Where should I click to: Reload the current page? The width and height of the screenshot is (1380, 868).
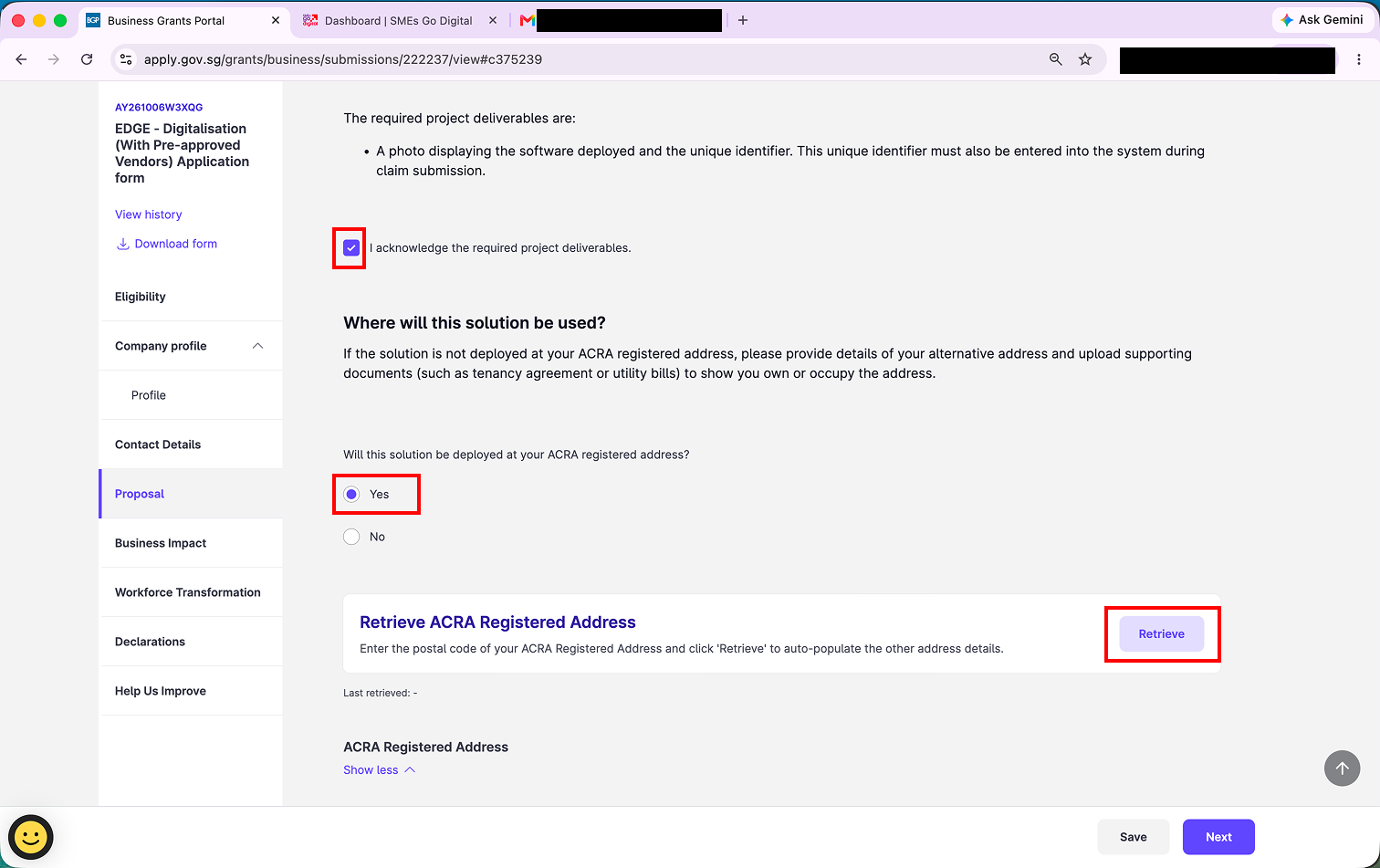coord(87,59)
